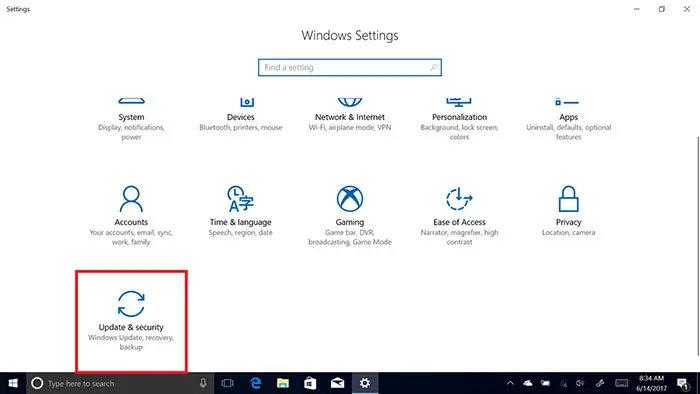The height and width of the screenshot is (394, 700).
Task: Click the 'Uninstall, defaults, optional features' description
Action: pos(568,132)
